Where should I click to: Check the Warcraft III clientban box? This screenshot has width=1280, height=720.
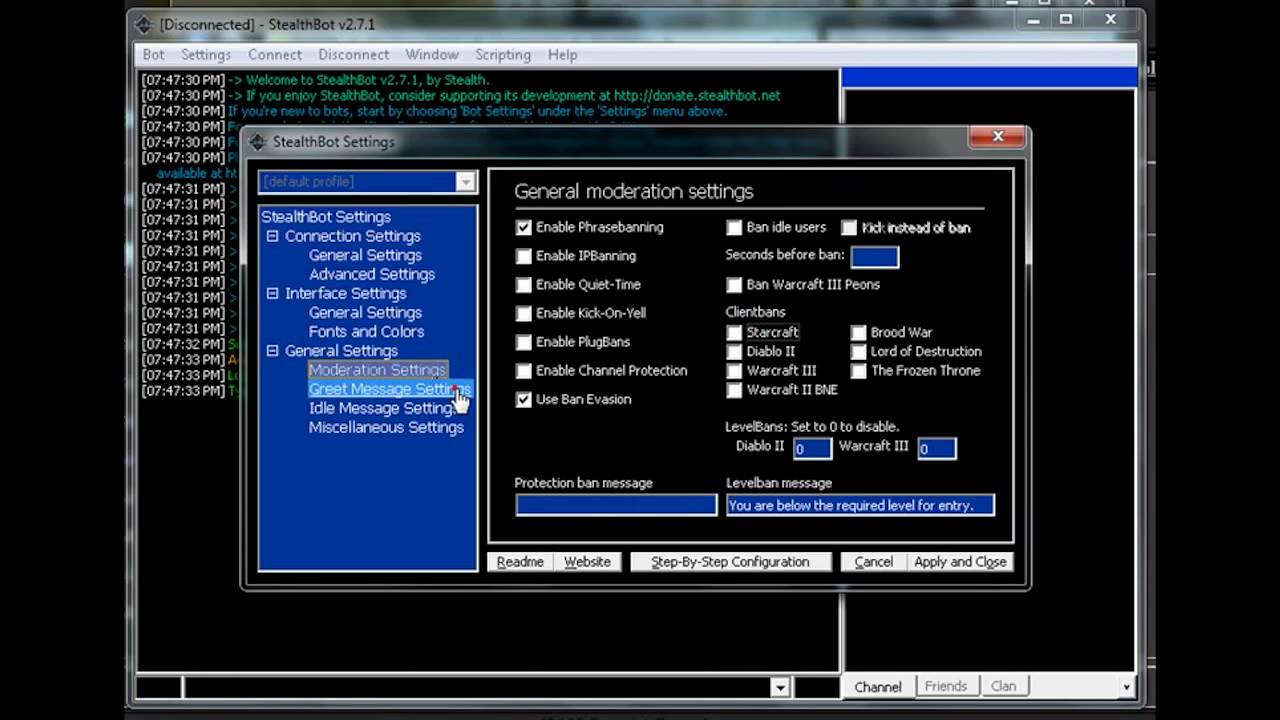pos(735,371)
